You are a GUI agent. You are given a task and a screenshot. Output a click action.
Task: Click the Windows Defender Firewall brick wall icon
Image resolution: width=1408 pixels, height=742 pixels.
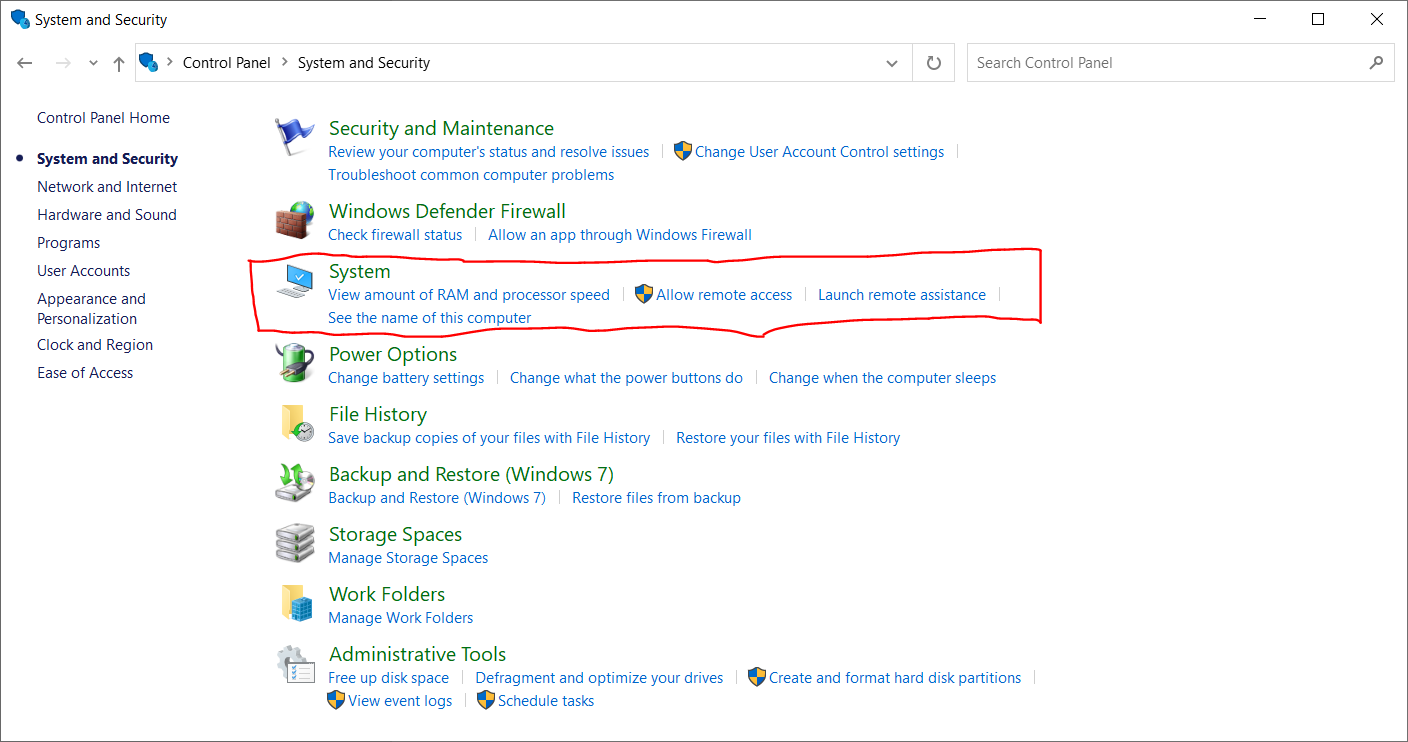(294, 220)
